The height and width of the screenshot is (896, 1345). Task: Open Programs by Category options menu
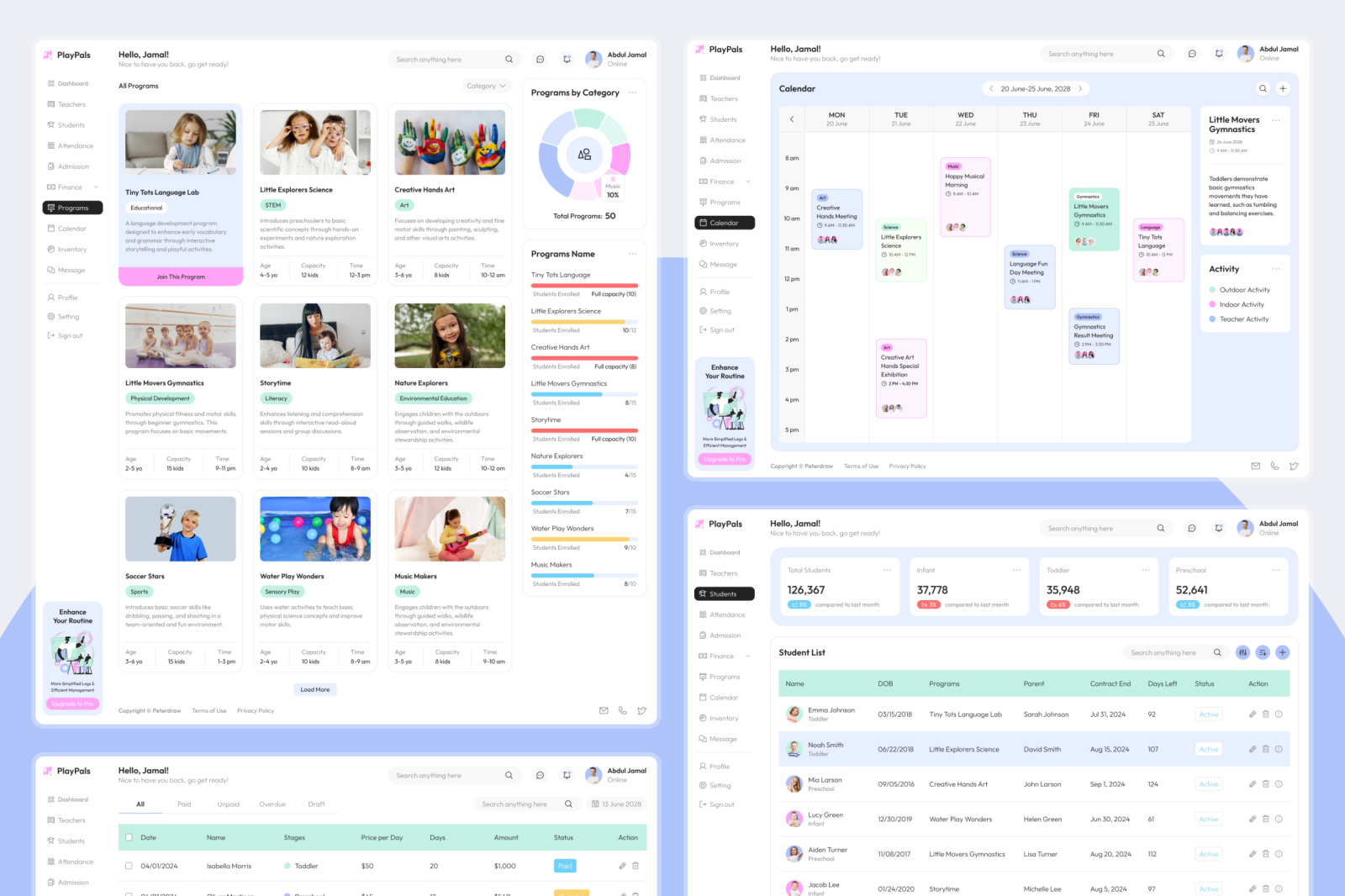pos(632,92)
